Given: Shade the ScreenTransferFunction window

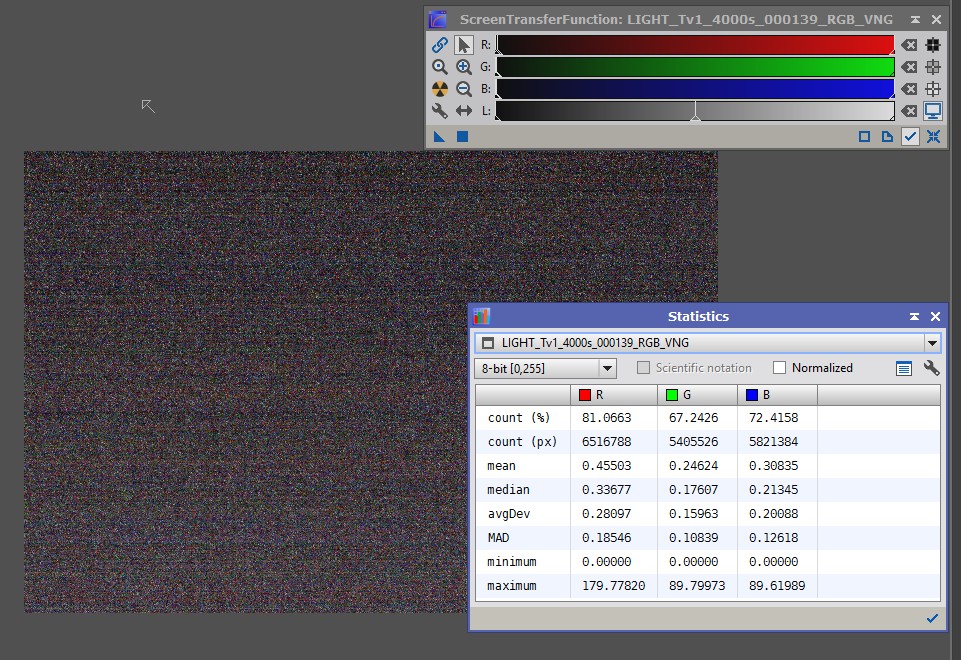Looking at the screenshot, I should pos(915,20).
